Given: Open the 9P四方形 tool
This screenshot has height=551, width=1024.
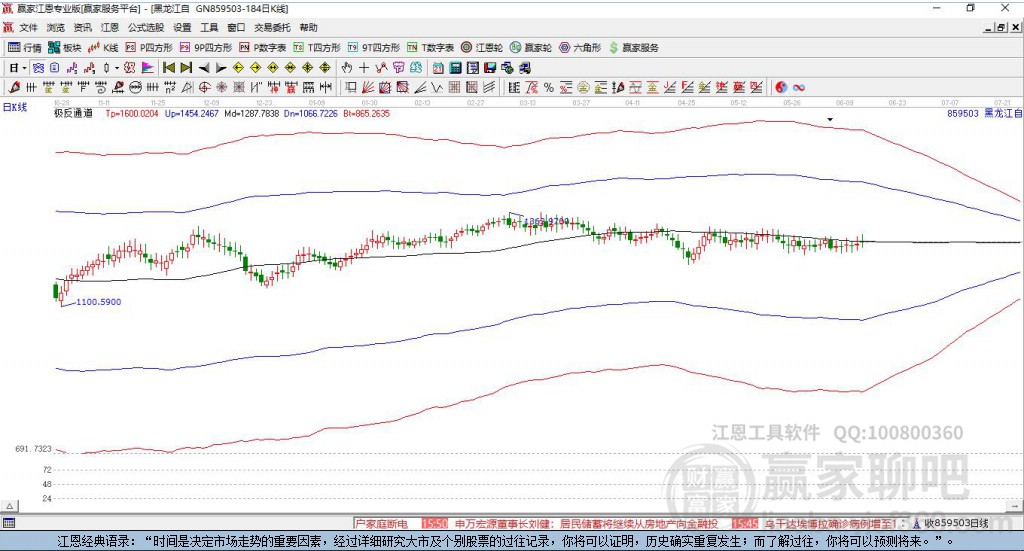Looking at the screenshot, I should click(x=206, y=48).
